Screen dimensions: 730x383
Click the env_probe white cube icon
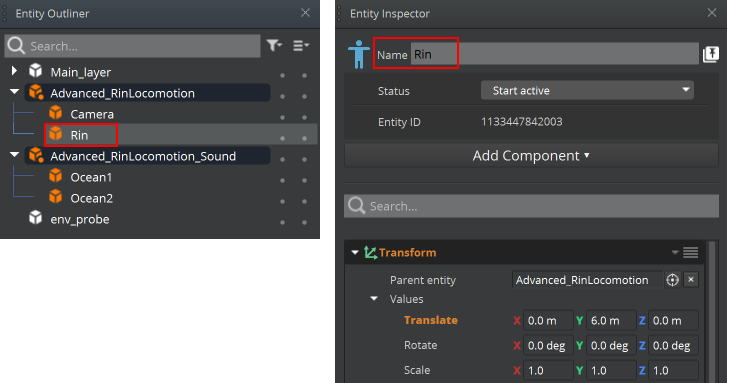(35, 217)
